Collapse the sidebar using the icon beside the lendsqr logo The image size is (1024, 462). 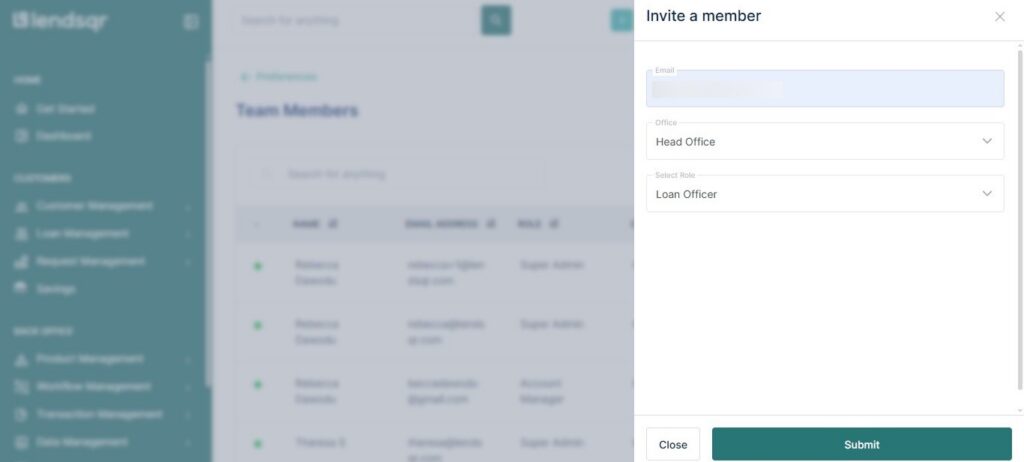[x=190, y=21]
